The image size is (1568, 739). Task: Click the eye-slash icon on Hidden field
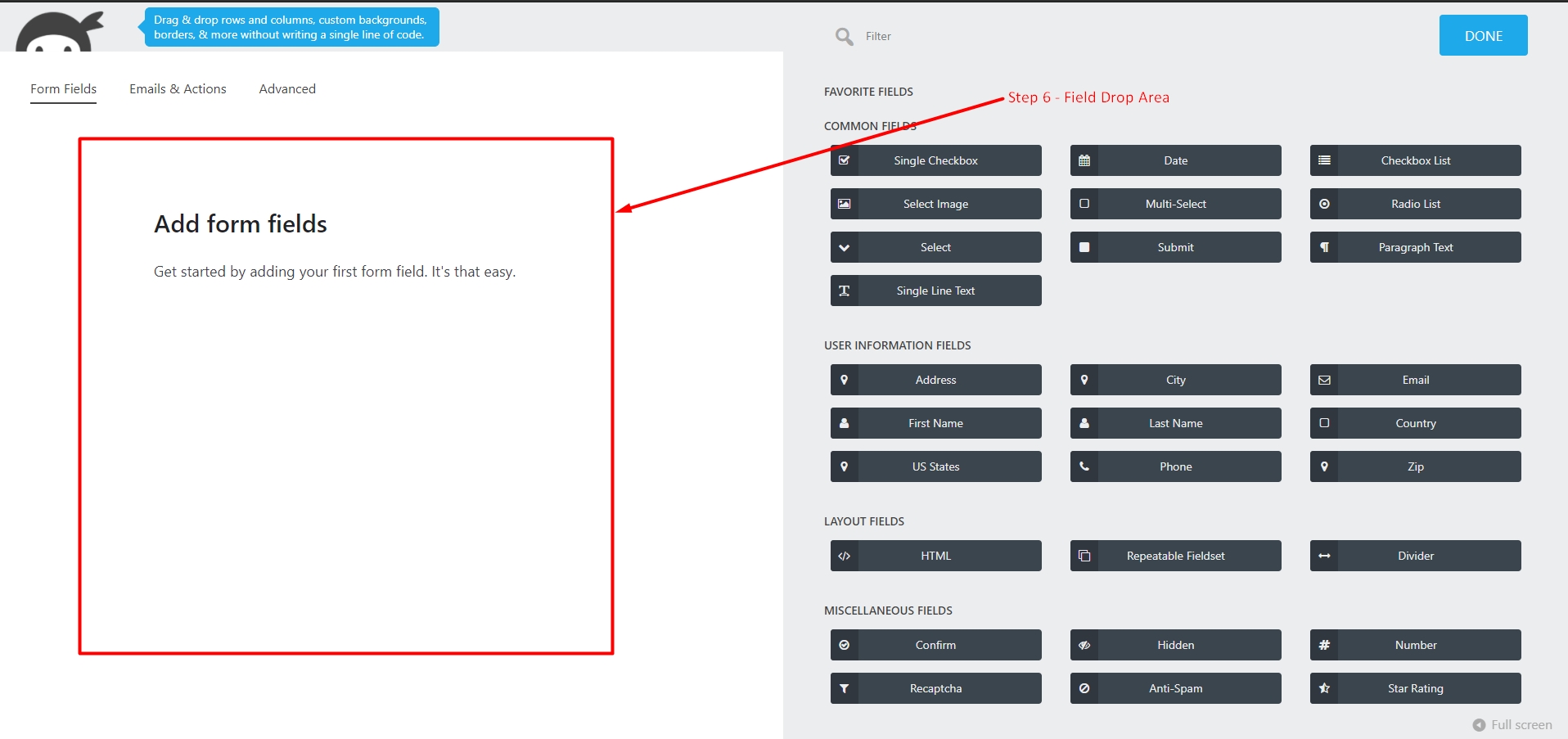tap(1084, 645)
